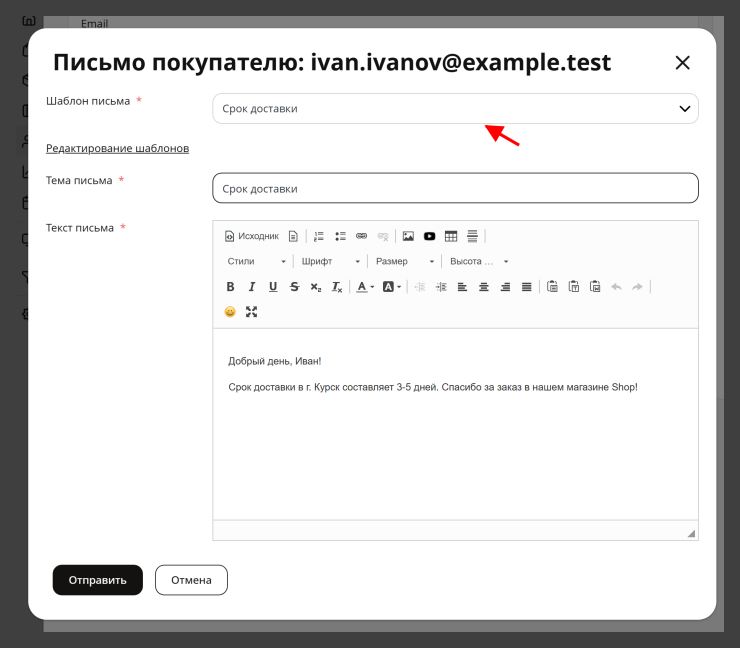
Task: Click the editor resize handle corner
Action: tap(691, 534)
